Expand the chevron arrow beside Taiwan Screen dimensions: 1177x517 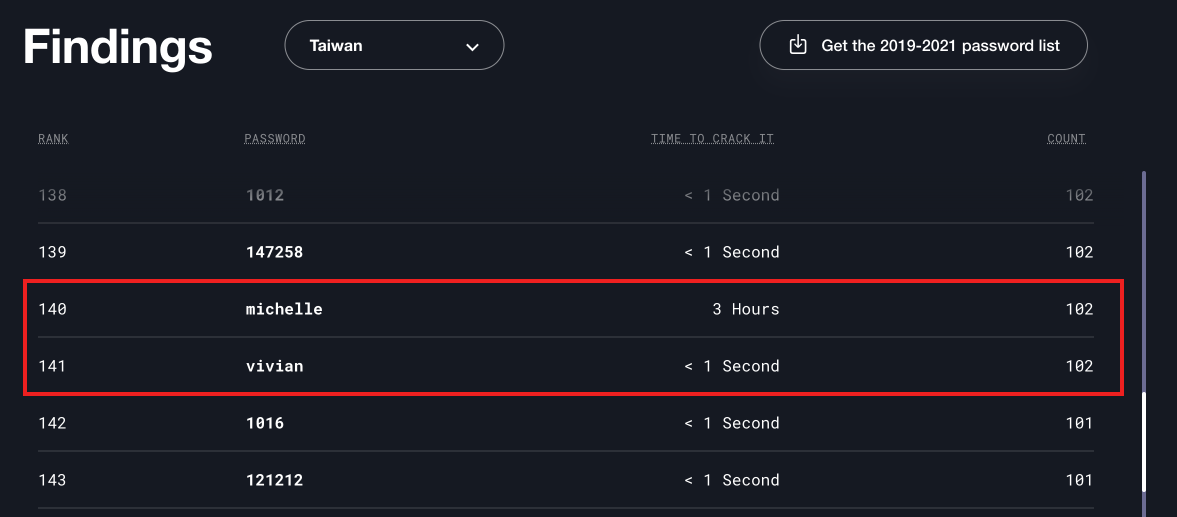(472, 47)
